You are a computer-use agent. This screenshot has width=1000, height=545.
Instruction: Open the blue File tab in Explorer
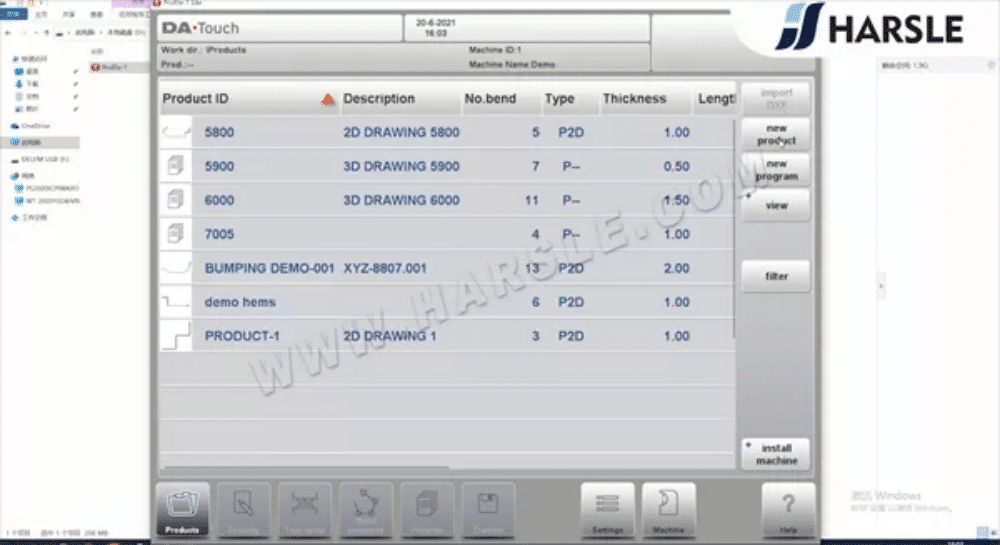[x=13, y=13]
